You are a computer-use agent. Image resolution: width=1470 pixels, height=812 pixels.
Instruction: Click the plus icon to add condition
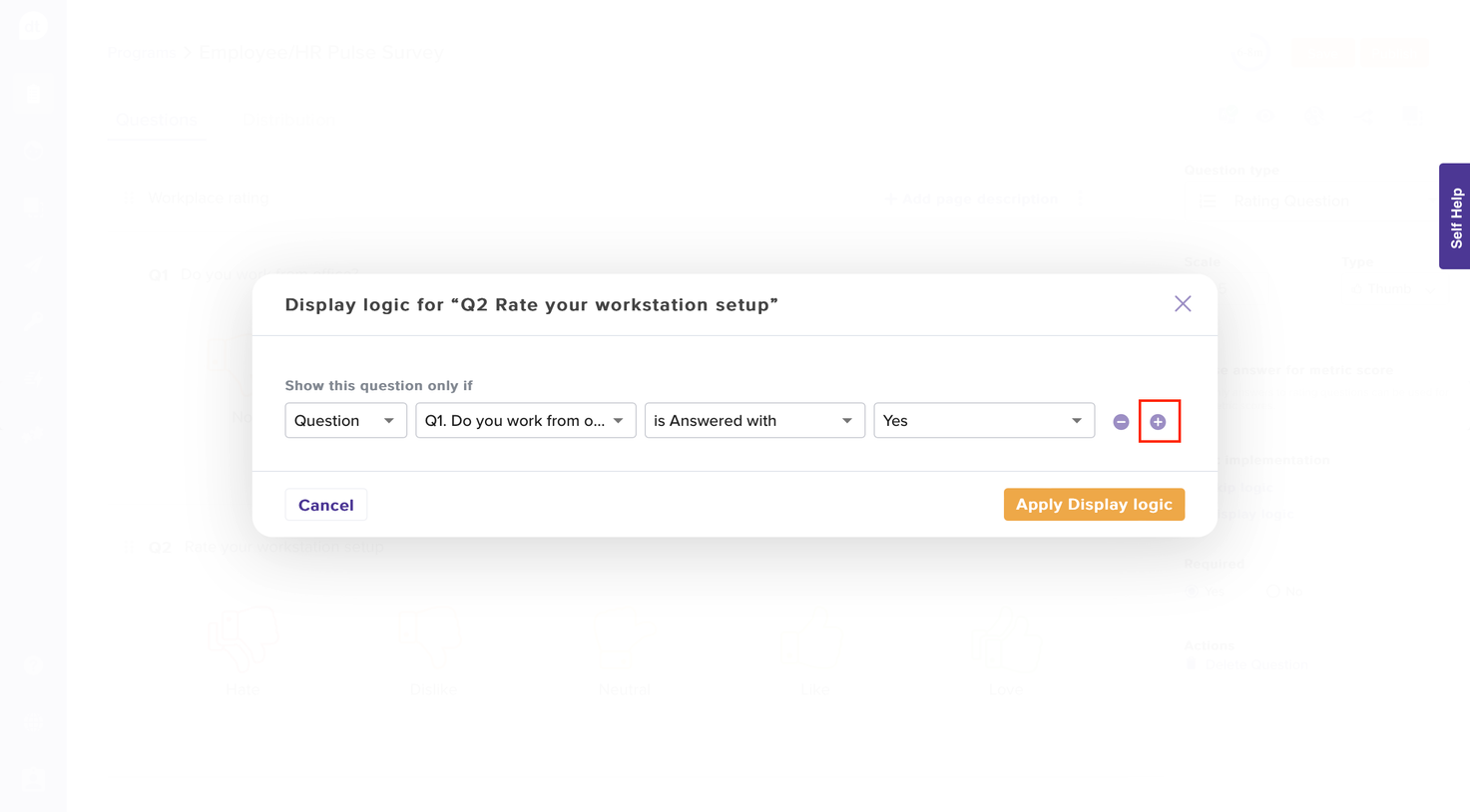coord(1158,422)
